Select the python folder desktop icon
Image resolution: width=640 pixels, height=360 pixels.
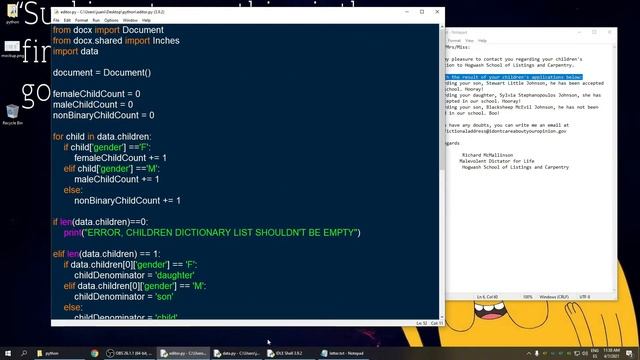pos(12,14)
